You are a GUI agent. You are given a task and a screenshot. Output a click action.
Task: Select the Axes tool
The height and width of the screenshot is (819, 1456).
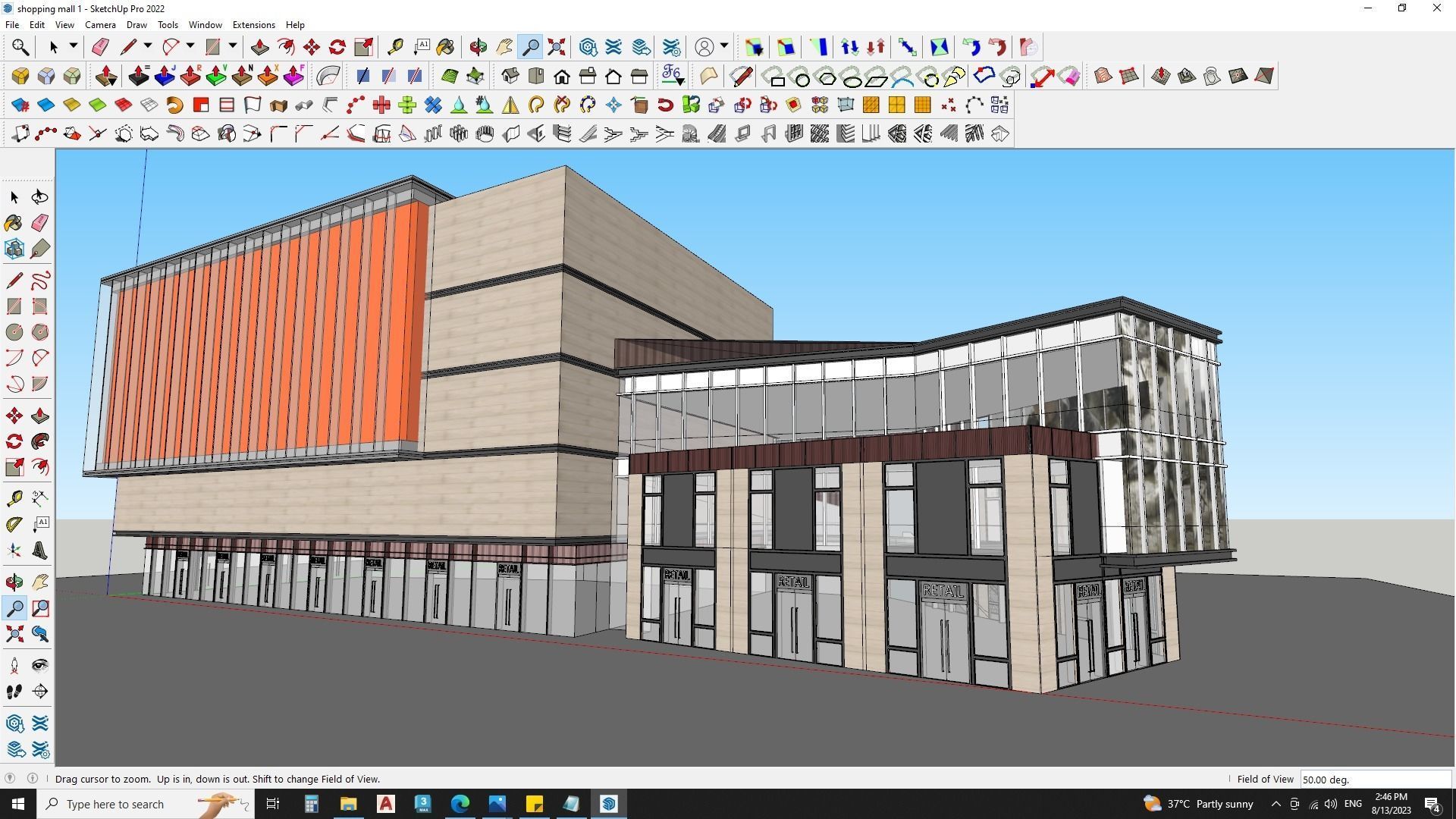pyautogui.click(x=14, y=551)
